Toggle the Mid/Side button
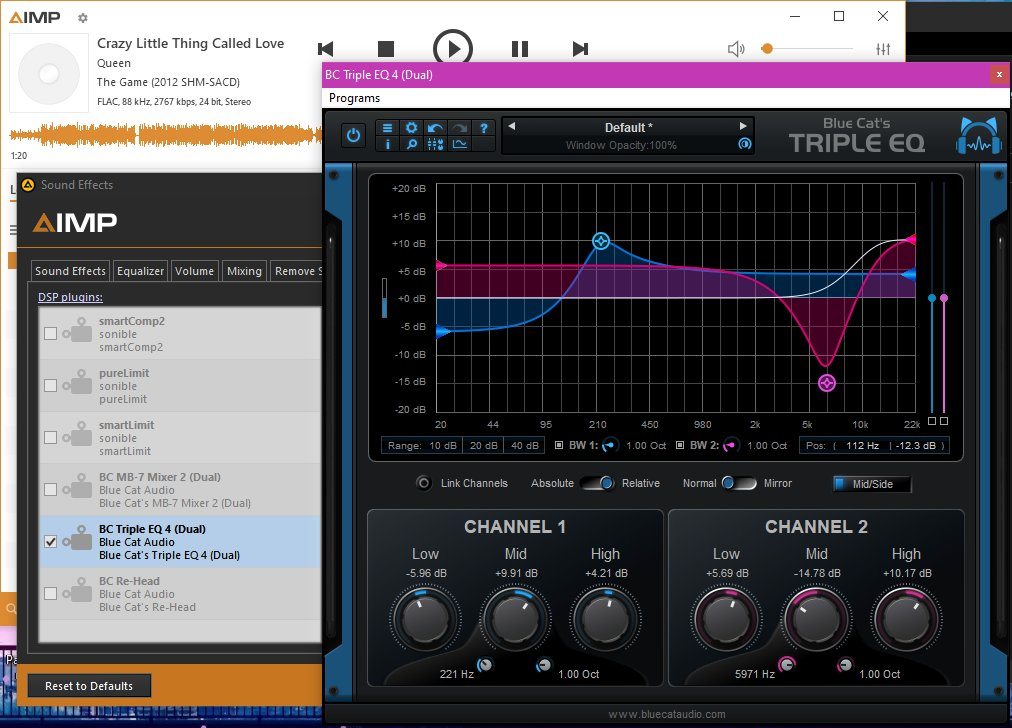This screenshot has height=728, width=1012. click(872, 484)
